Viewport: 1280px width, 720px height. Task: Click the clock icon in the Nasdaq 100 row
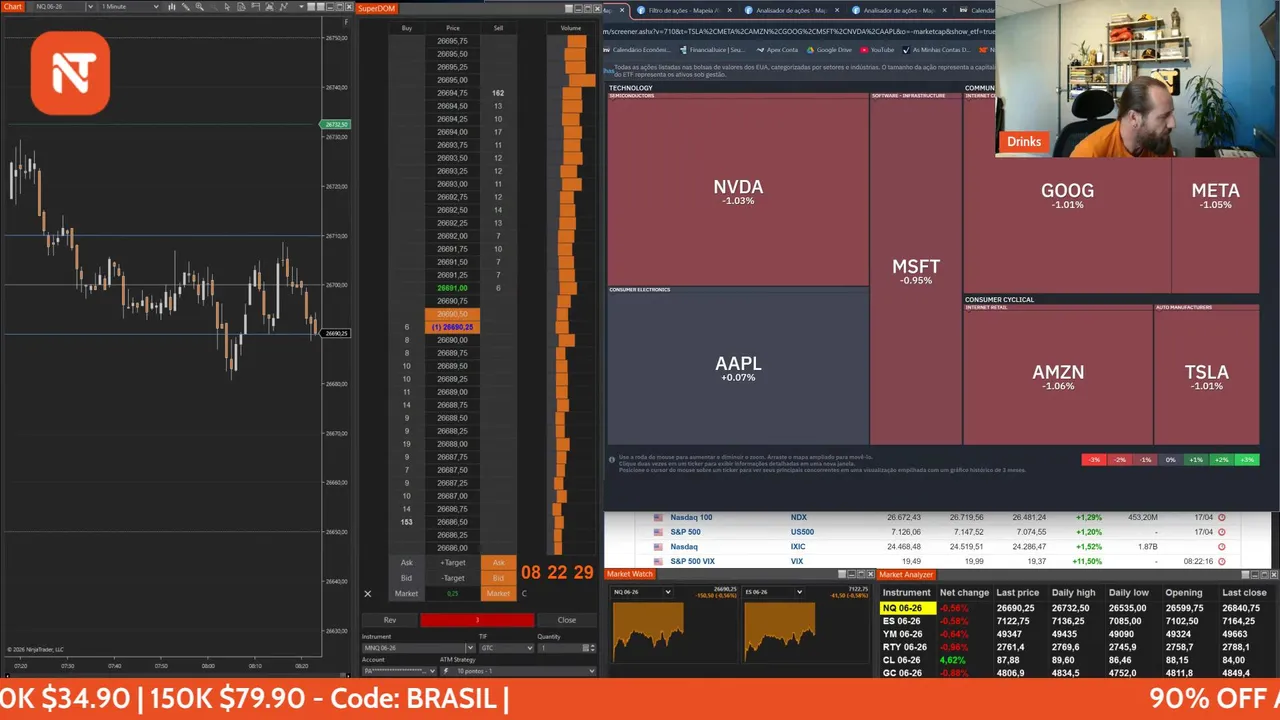[1221, 517]
